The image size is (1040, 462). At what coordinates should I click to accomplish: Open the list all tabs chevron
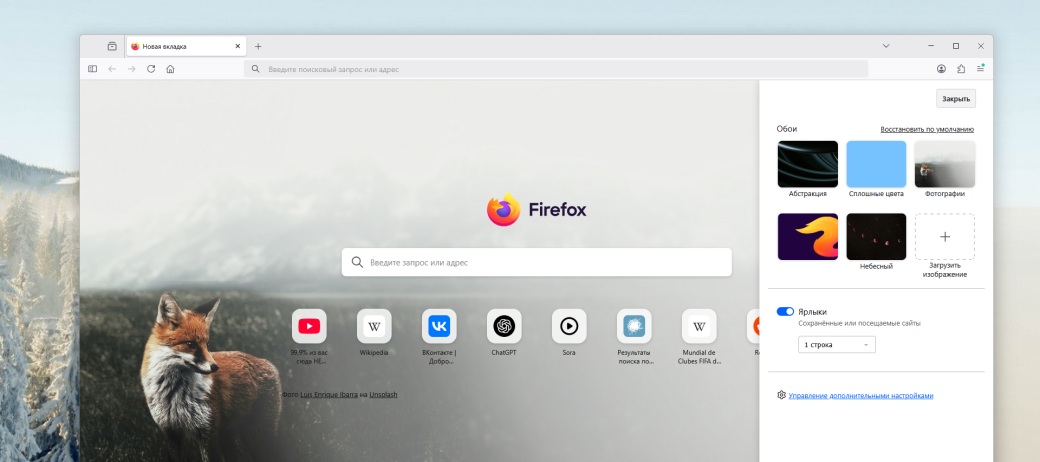886,46
